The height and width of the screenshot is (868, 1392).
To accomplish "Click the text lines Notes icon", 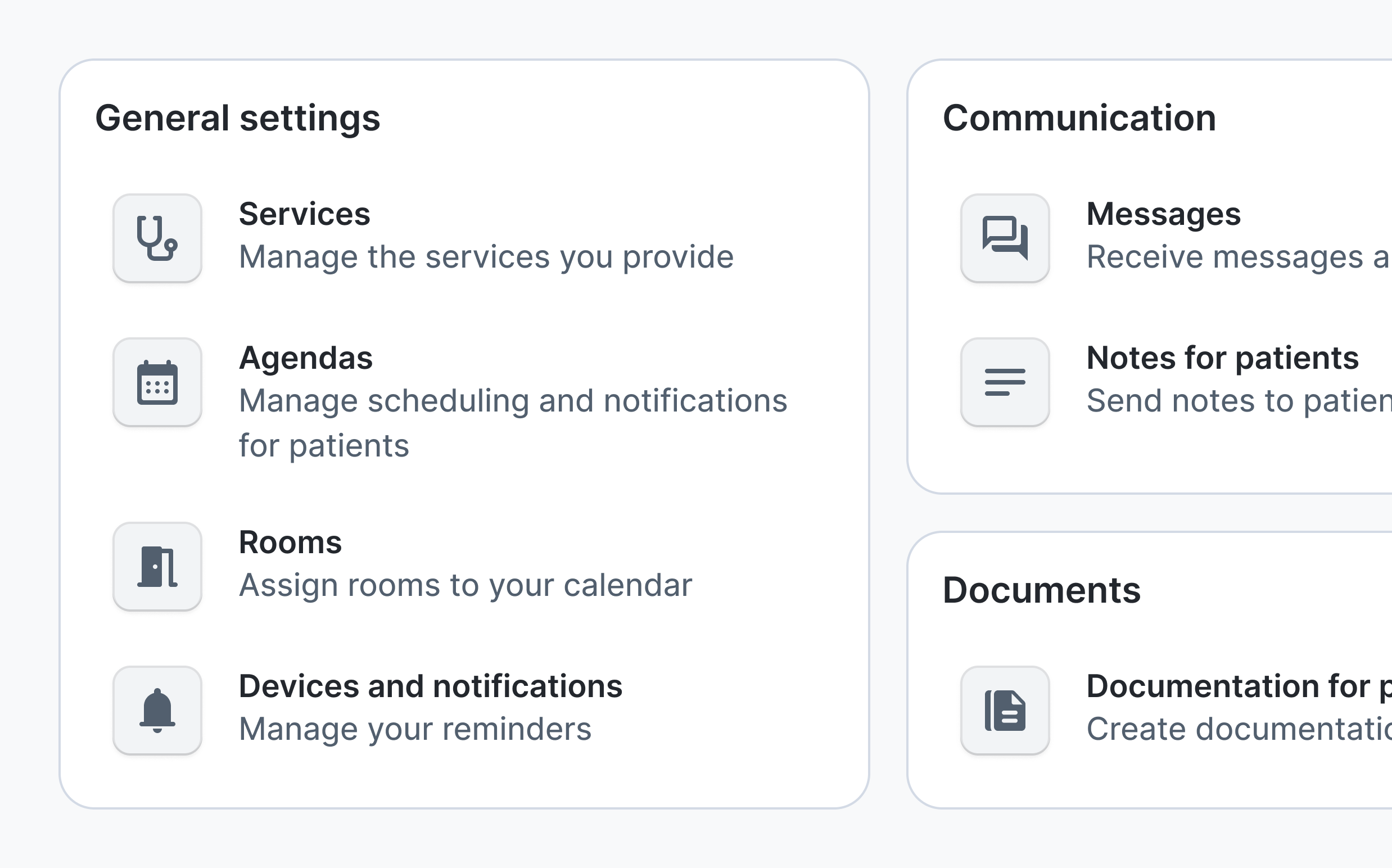I will (x=1005, y=382).
